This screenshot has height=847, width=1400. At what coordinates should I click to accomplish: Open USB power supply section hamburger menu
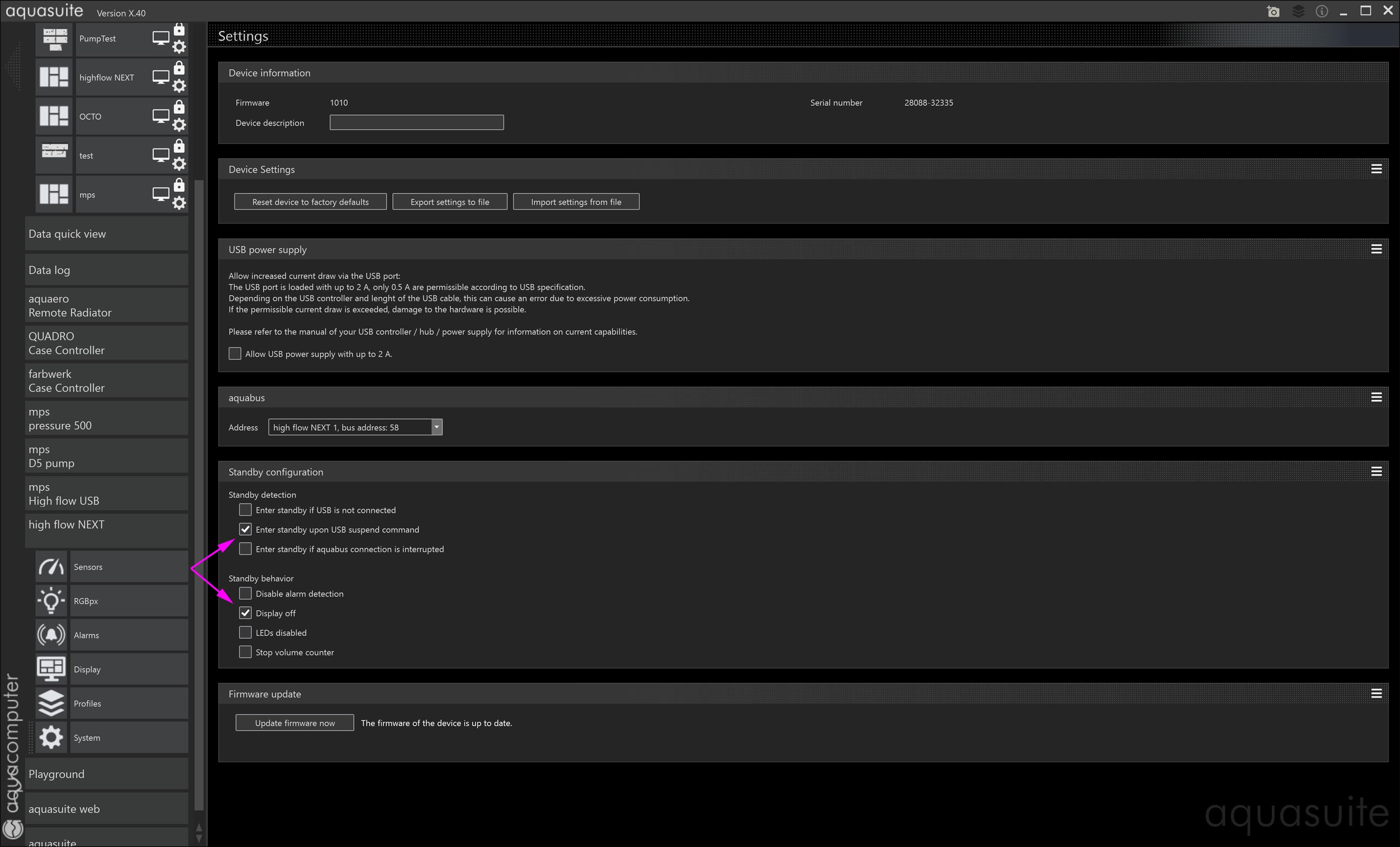click(x=1376, y=249)
